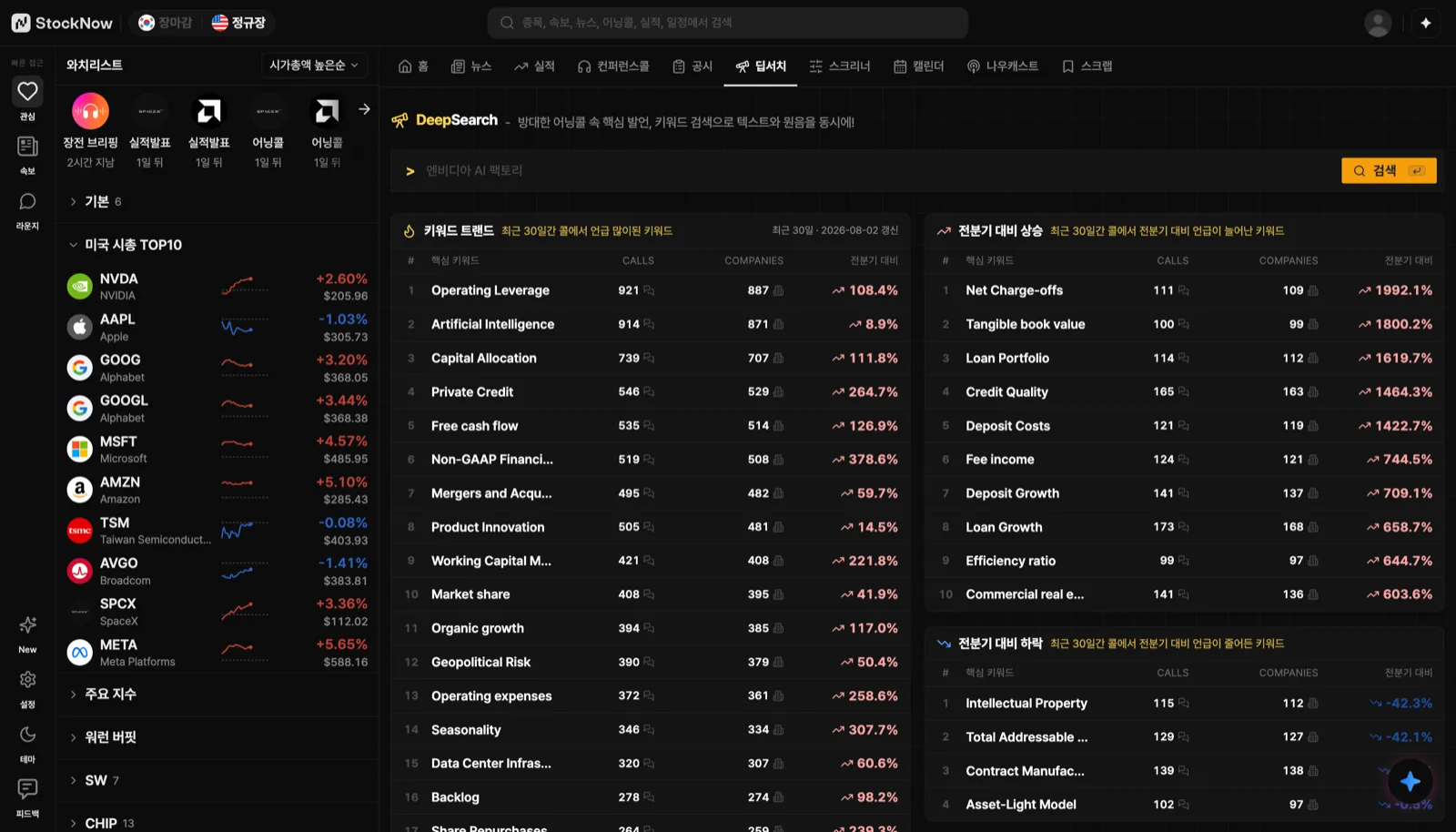1456x832 pixels.
Task: Click the NVDA sparkline chart
Action: (244, 286)
